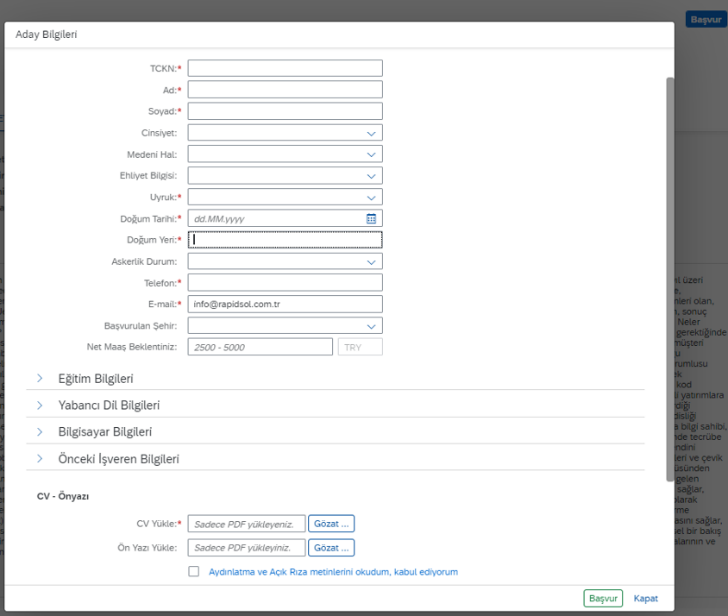Click the CV - Önyazı section heading
The image size is (728, 616).
63,496
